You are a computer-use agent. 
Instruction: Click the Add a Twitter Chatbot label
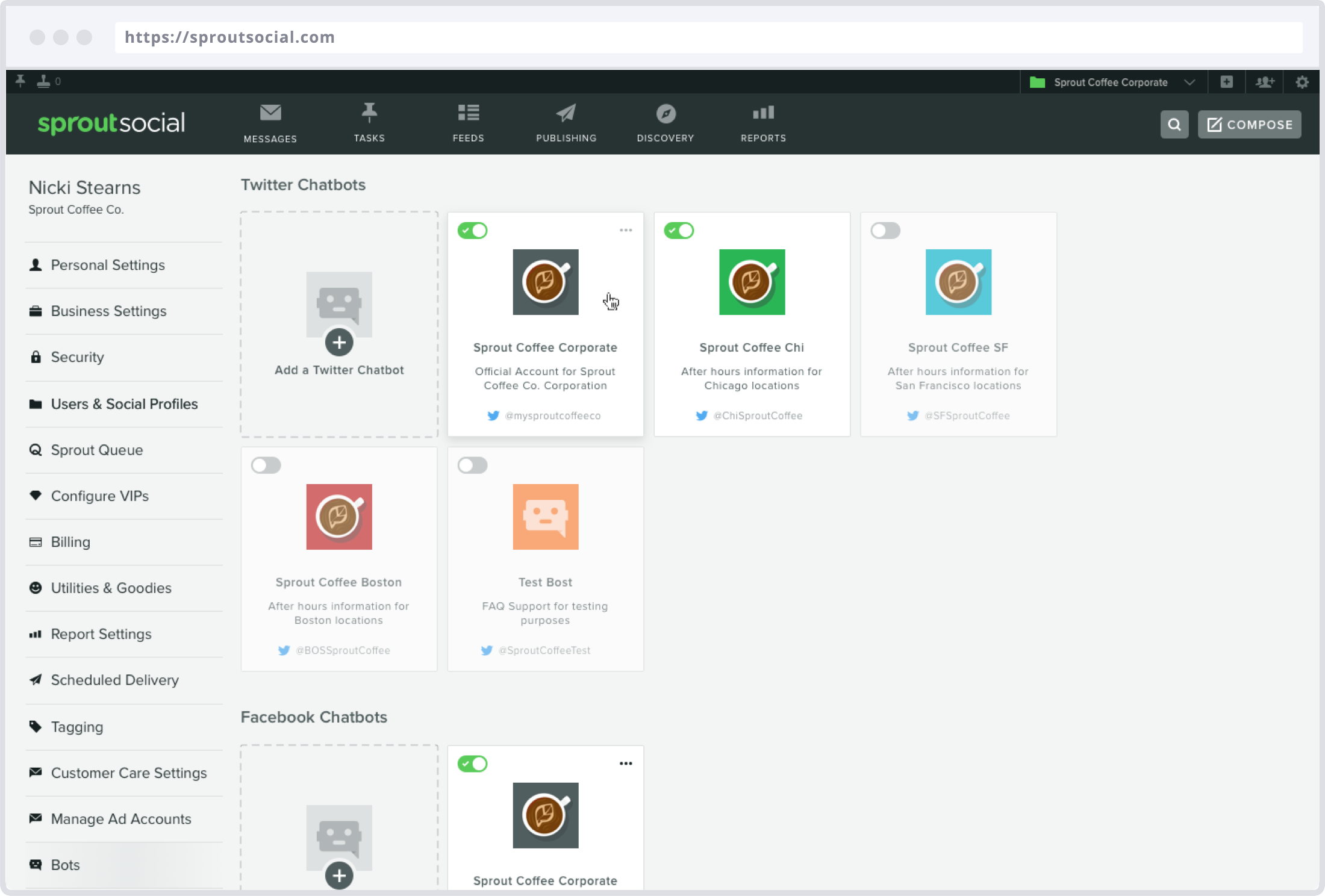click(339, 370)
